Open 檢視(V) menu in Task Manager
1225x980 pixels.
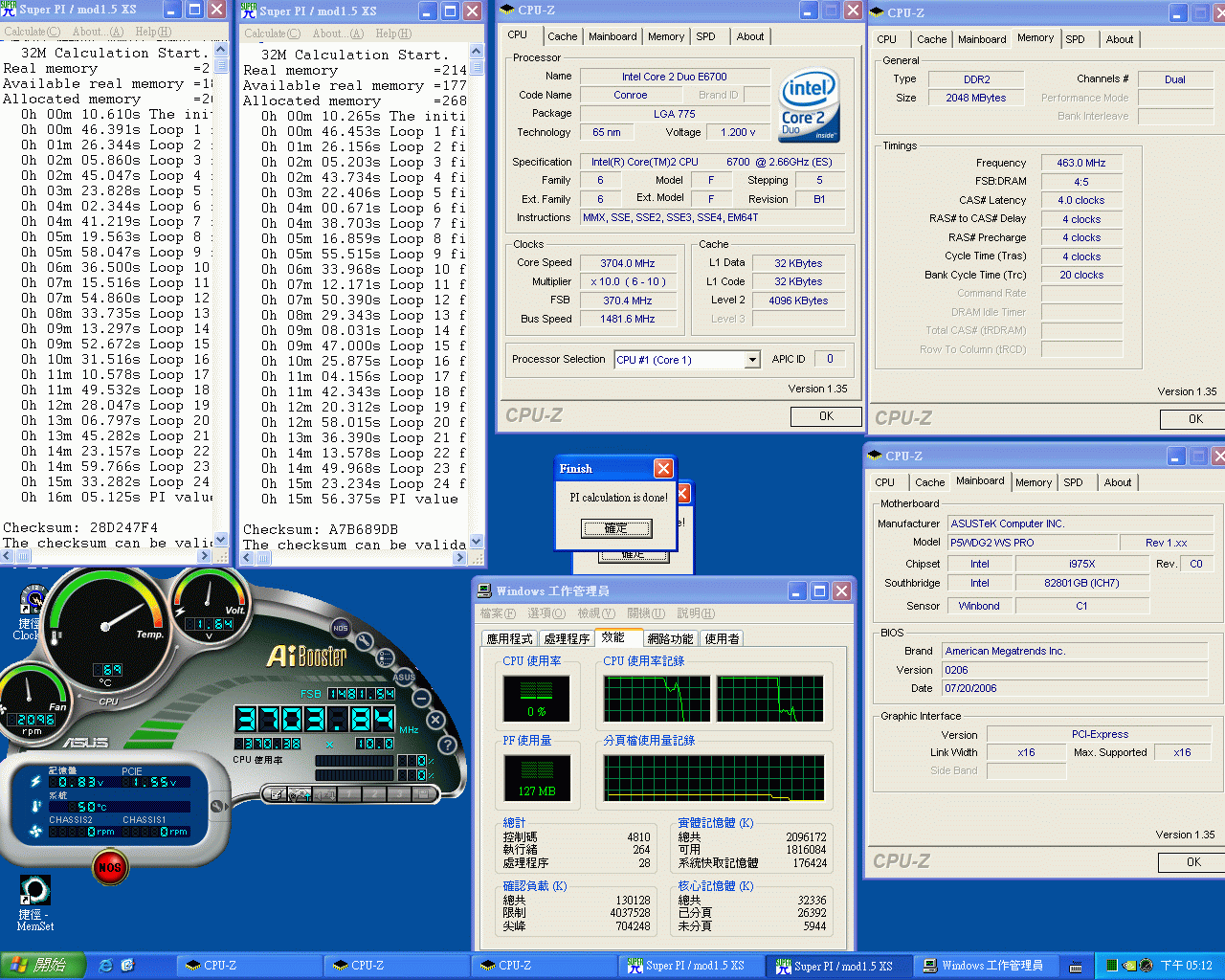(595, 613)
